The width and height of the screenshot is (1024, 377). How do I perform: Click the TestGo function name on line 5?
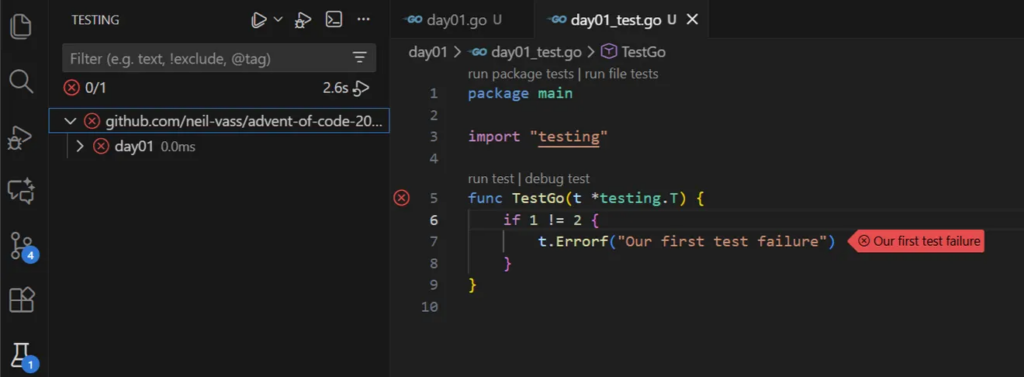pyautogui.click(x=538, y=198)
